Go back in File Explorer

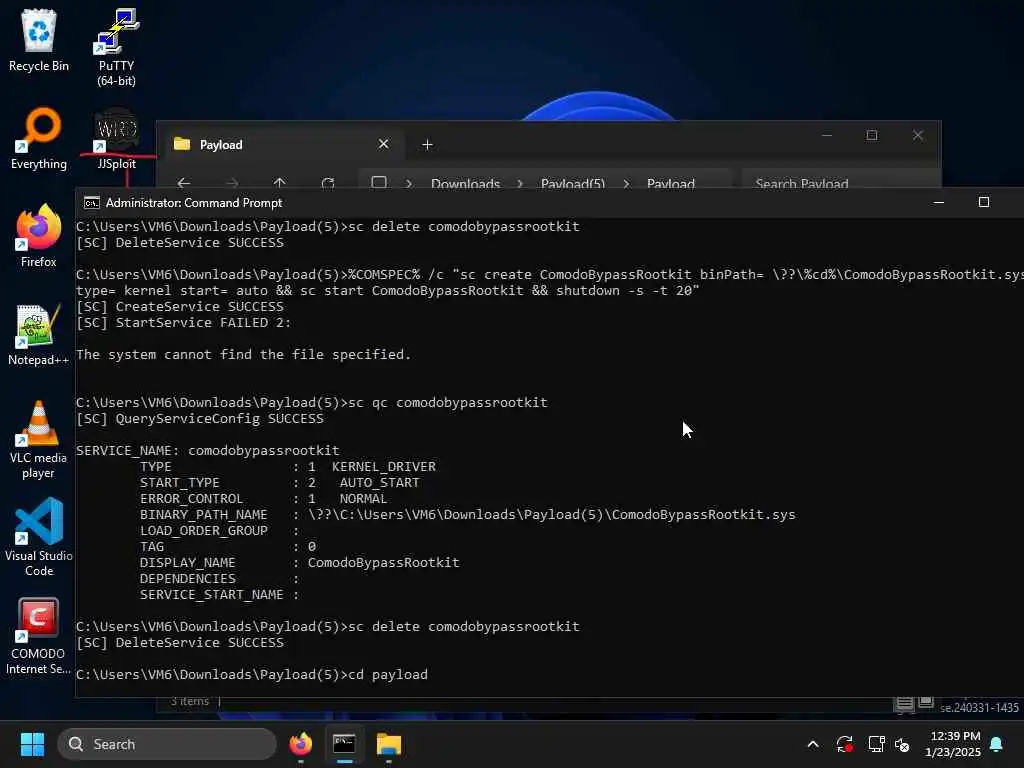click(184, 184)
